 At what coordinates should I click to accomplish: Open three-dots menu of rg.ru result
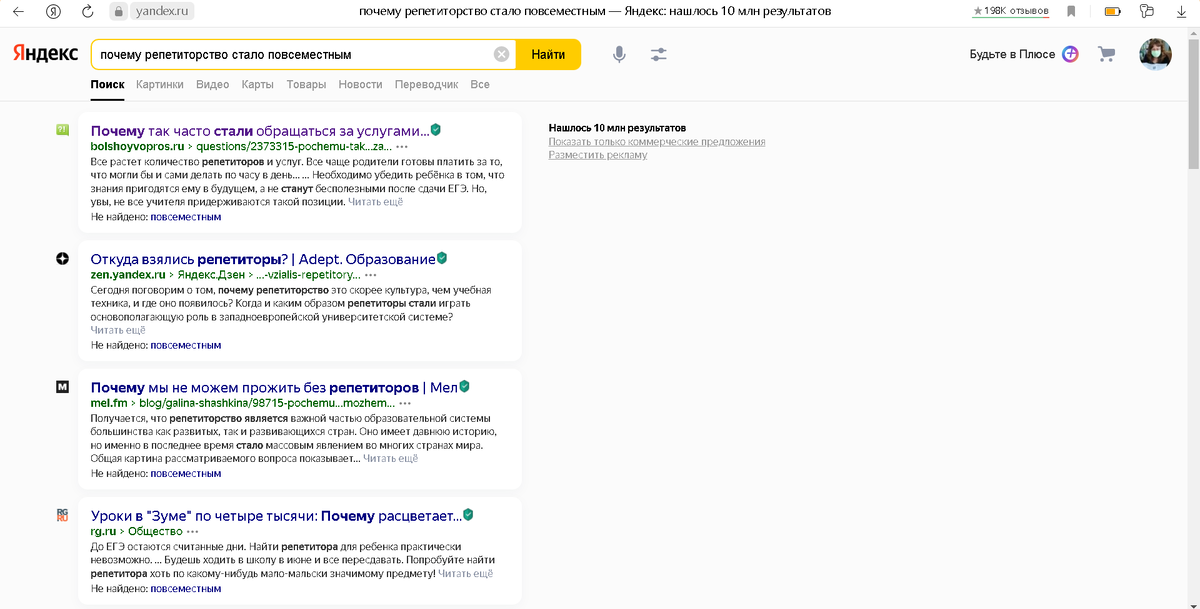click(x=192, y=530)
